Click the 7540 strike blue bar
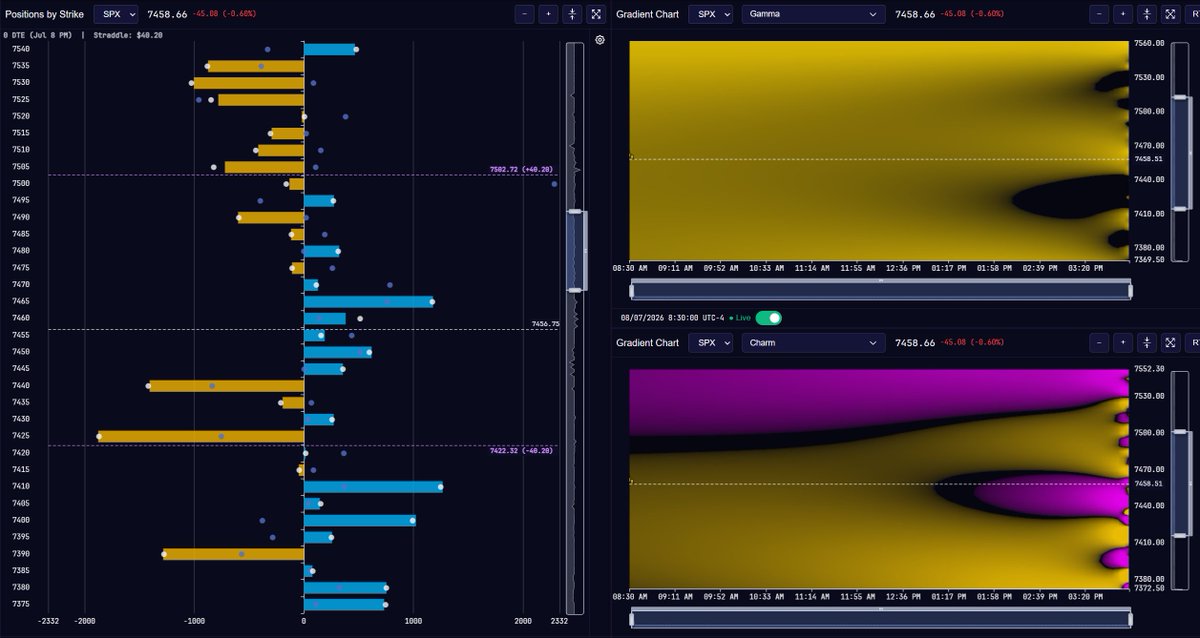This screenshot has width=1200, height=638. pyautogui.click(x=330, y=49)
